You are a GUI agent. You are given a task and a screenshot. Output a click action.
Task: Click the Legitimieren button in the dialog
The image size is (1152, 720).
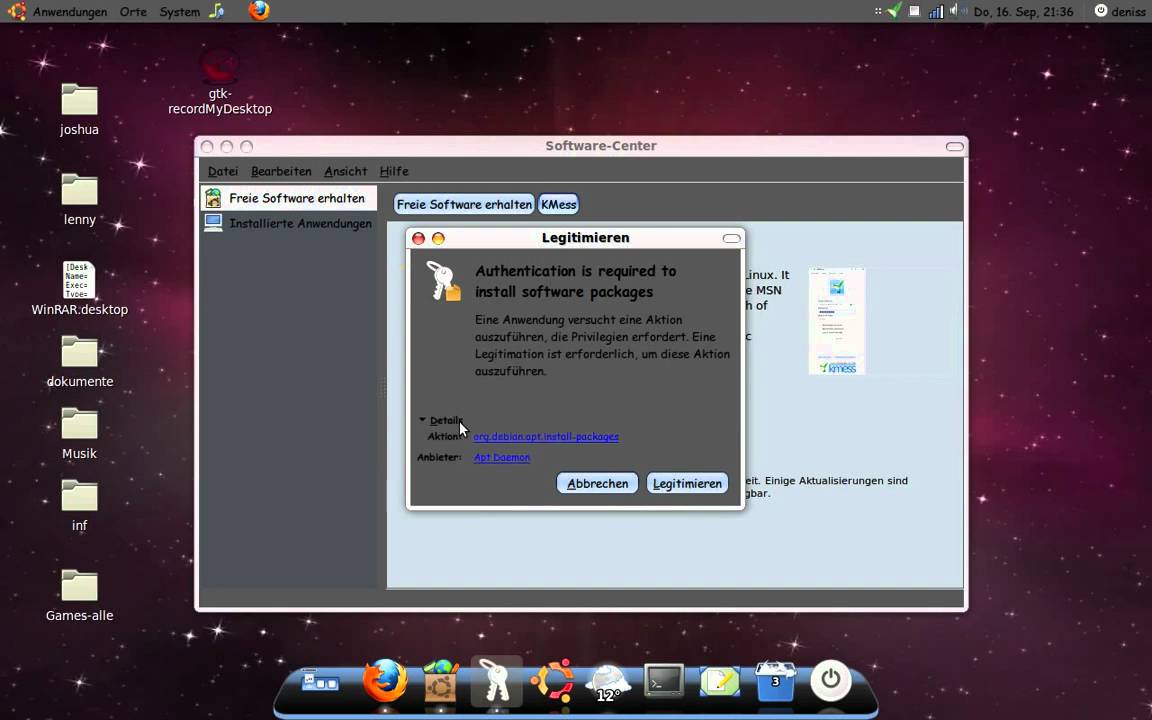coord(687,483)
